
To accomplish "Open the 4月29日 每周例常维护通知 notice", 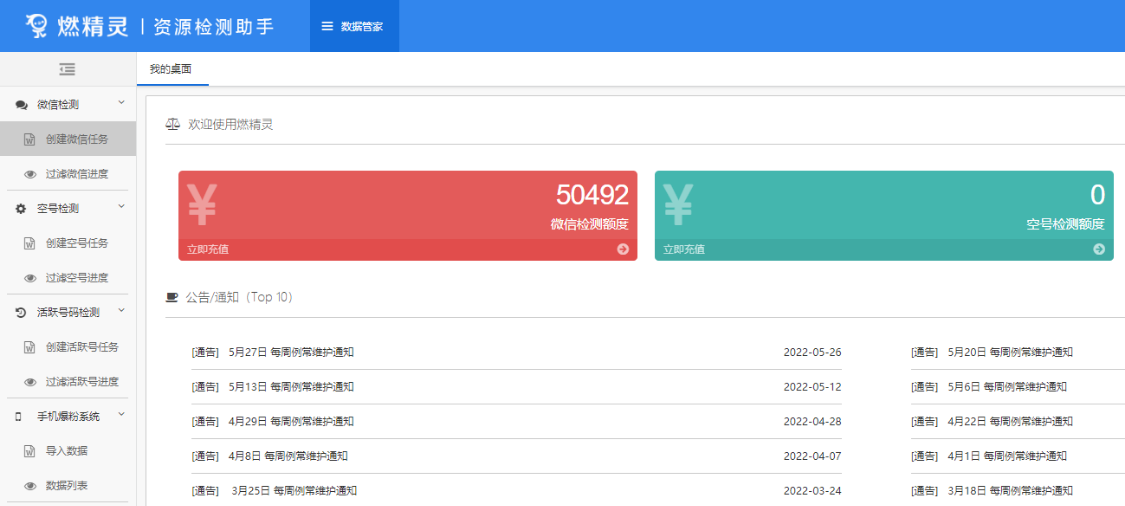I will [x=291, y=421].
